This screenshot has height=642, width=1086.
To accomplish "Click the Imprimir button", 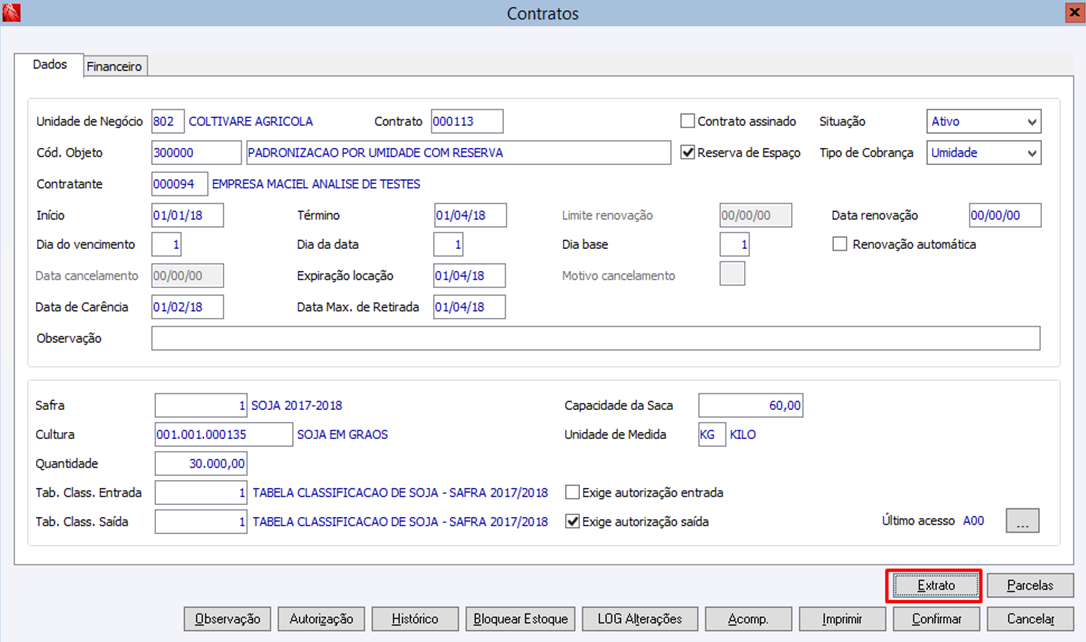I will (x=842, y=619).
